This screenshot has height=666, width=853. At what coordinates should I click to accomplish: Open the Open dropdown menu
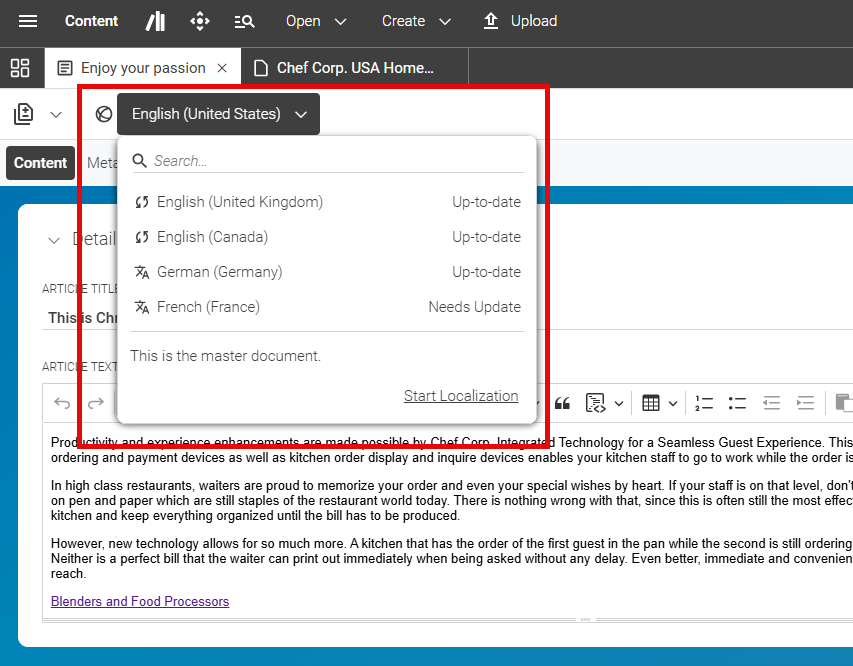pyautogui.click(x=315, y=21)
